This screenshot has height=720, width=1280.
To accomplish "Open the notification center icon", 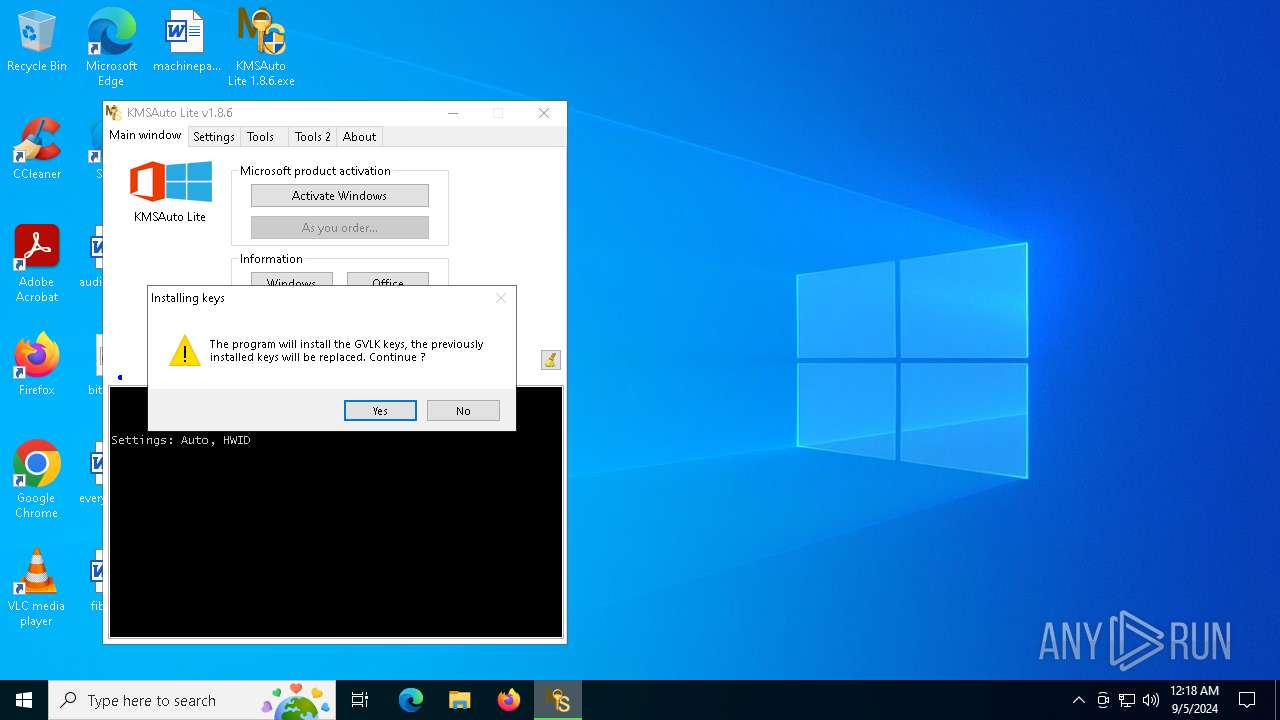I will click(1247, 700).
